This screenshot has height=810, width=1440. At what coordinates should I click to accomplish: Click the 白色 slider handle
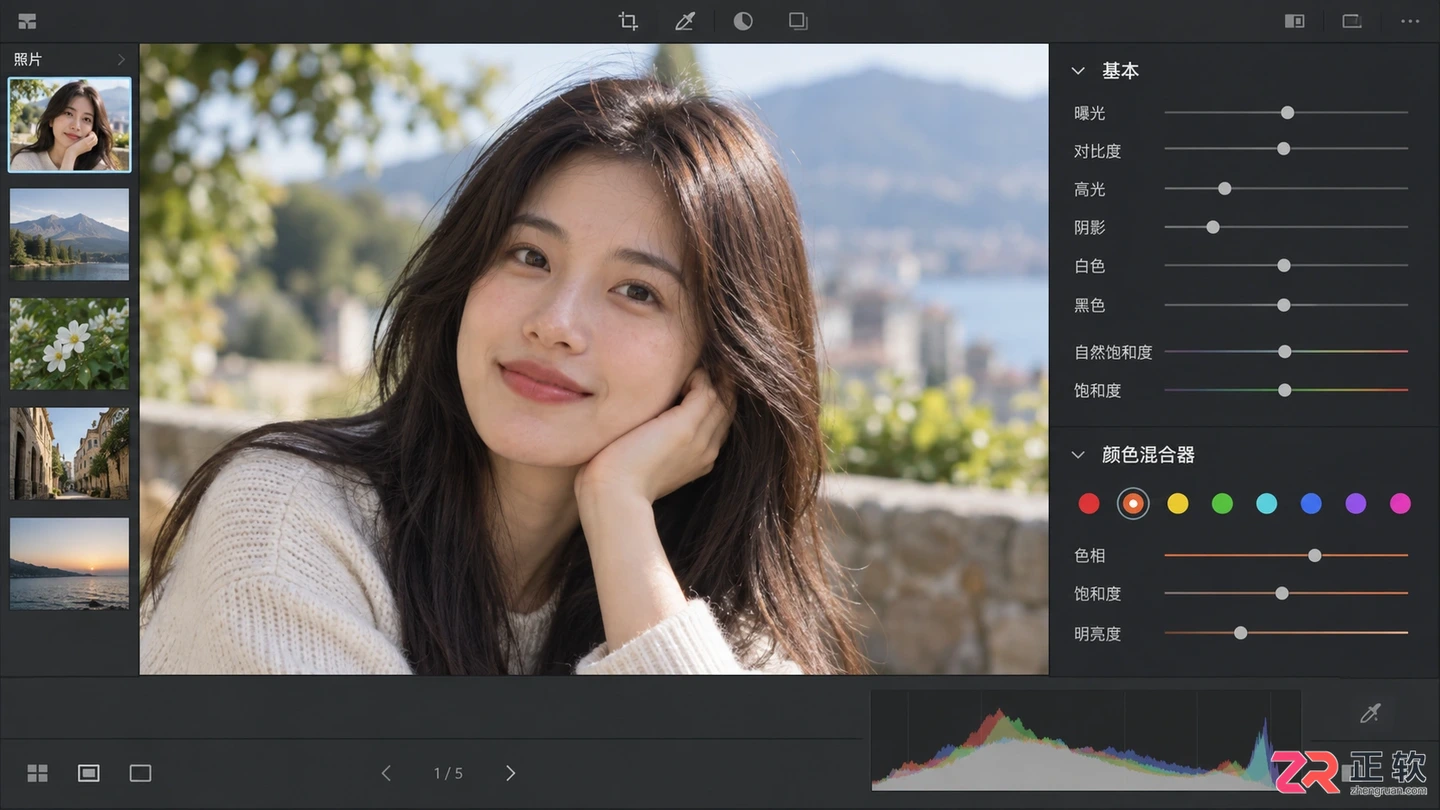coord(1284,266)
